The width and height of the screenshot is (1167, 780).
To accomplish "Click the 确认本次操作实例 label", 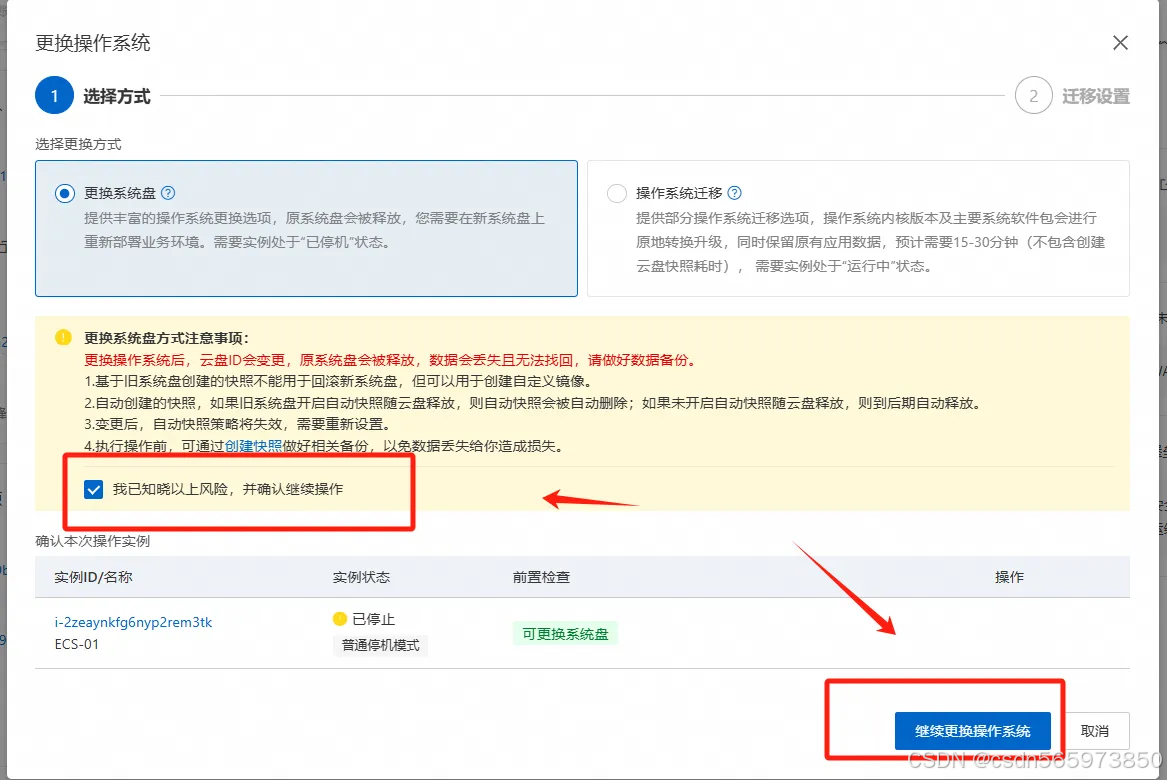I will [x=92, y=541].
